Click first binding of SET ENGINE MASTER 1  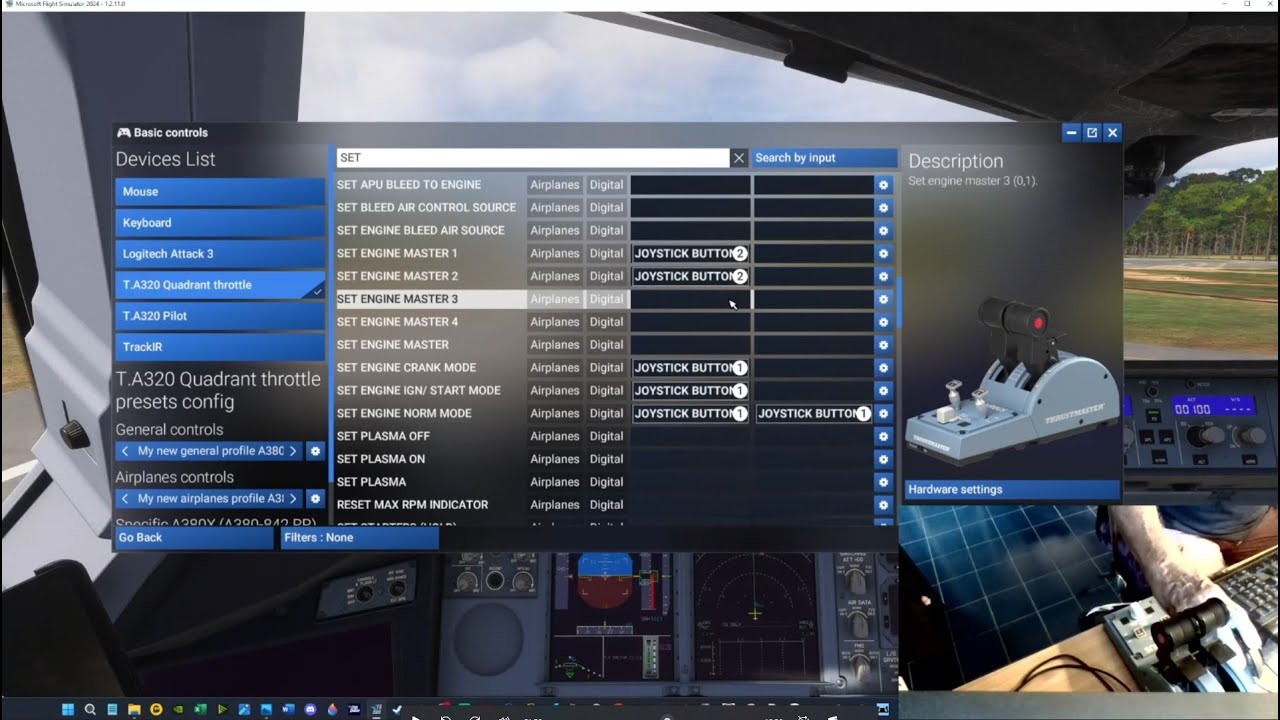coord(690,254)
